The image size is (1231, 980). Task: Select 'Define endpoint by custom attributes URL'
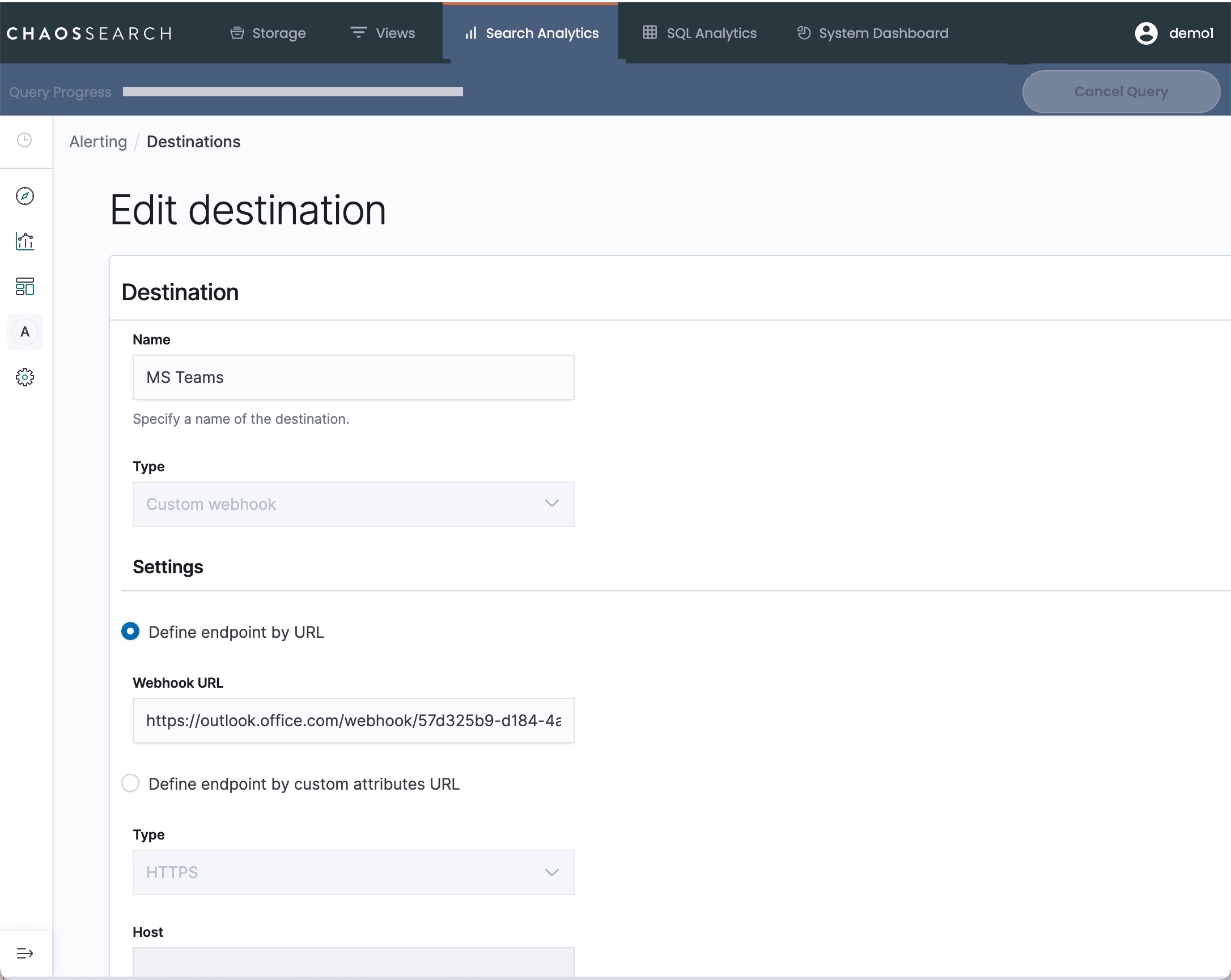click(130, 783)
